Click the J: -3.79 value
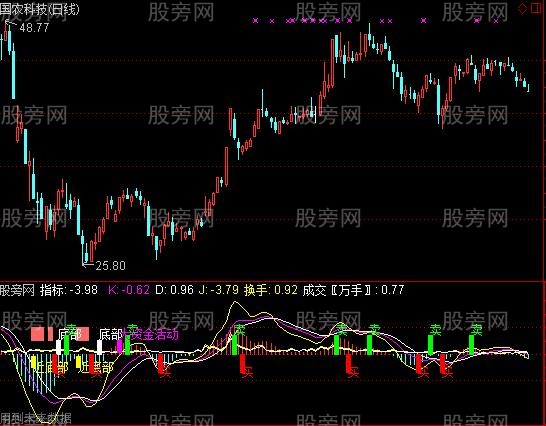 point(219,290)
